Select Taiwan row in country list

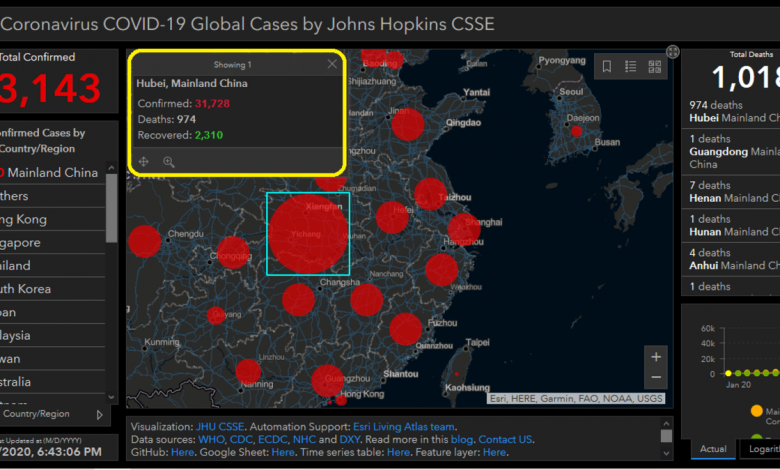click(x=52, y=359)
